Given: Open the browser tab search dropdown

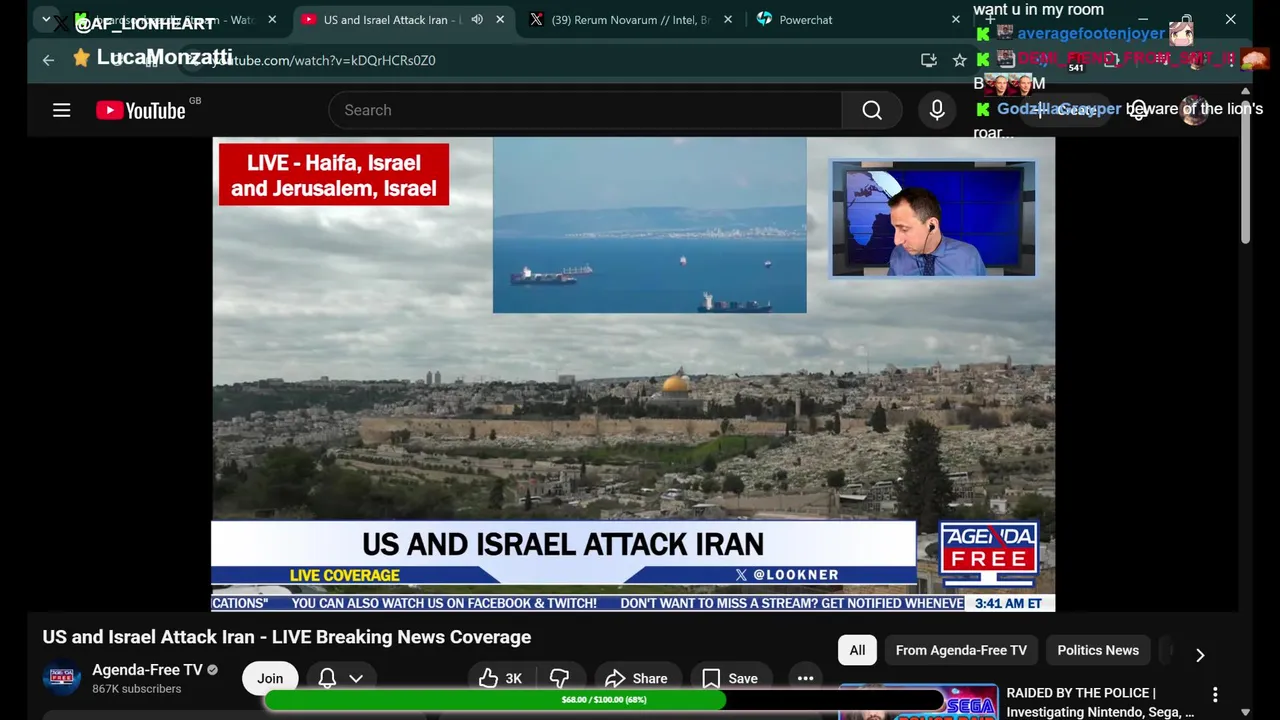Looking at the screenshot, I should [46, 19].
